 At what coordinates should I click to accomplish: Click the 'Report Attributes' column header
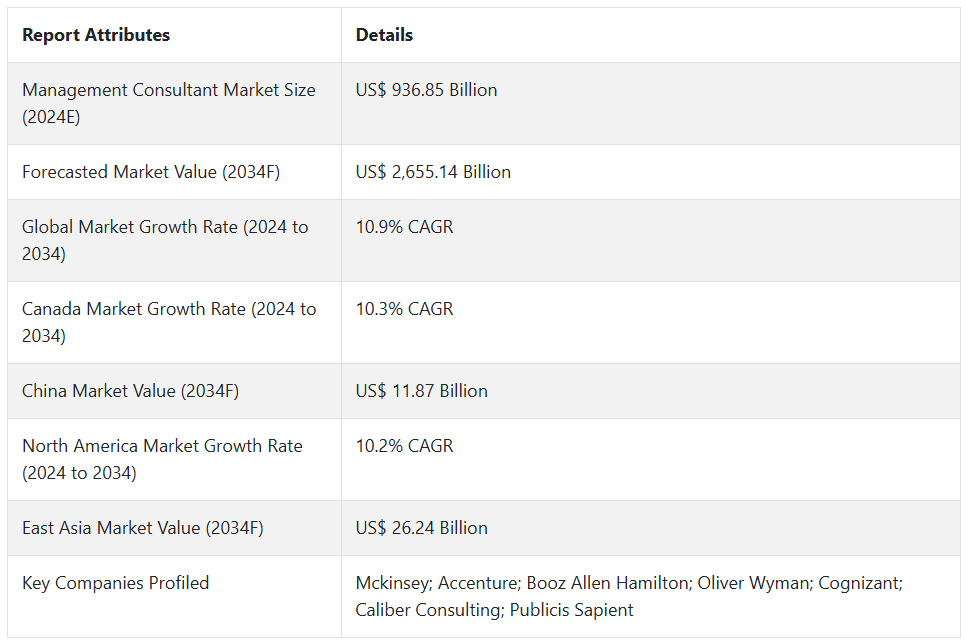point(96,35)
